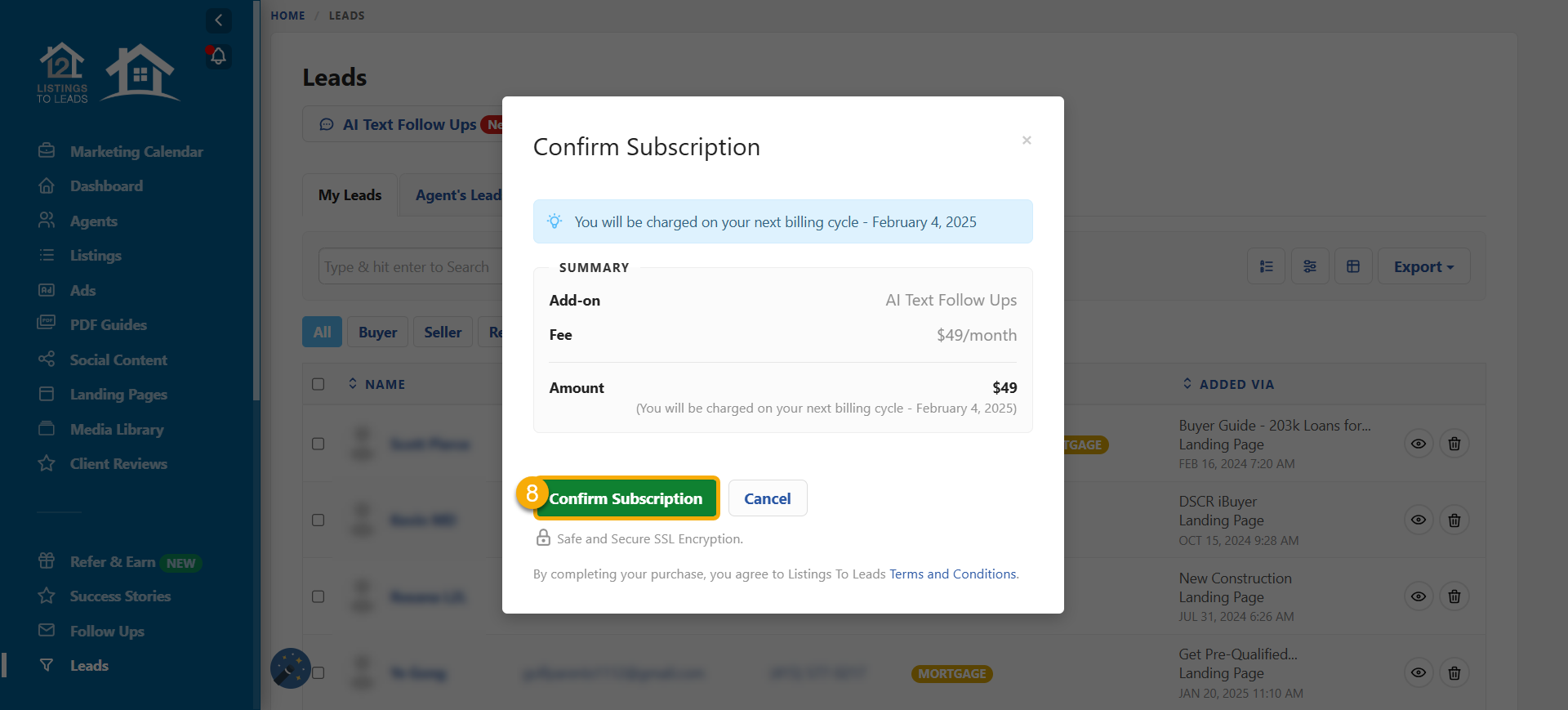Viewport: 1568px width, 710px height.
Task: Open Marketing Calendar from the sidebar
Action: 136,152
